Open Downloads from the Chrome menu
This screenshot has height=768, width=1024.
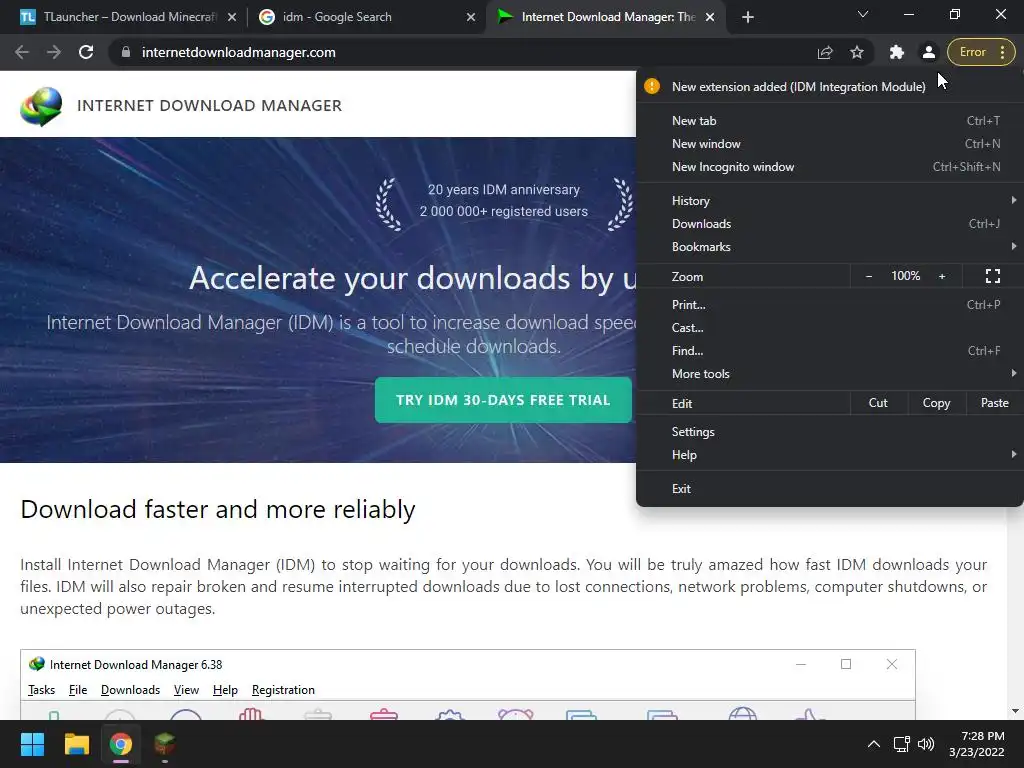tap(829, 223)
